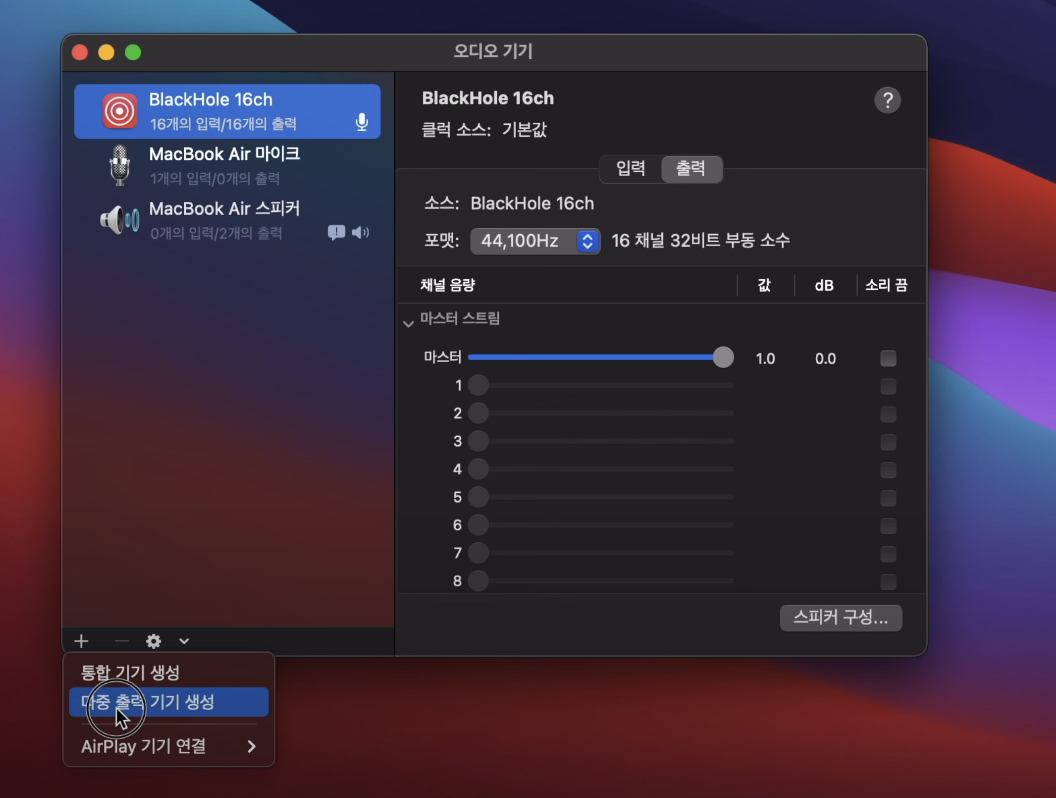Click the 클럭 소스: 기본값 text
Viewport: 1056px width, 798px height.
point(484,129)
